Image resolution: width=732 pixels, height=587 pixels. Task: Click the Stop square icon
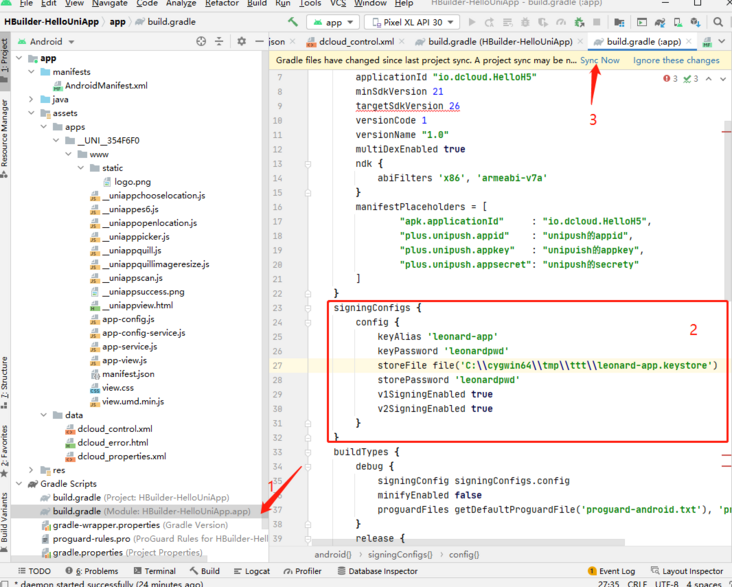[597, 22]
